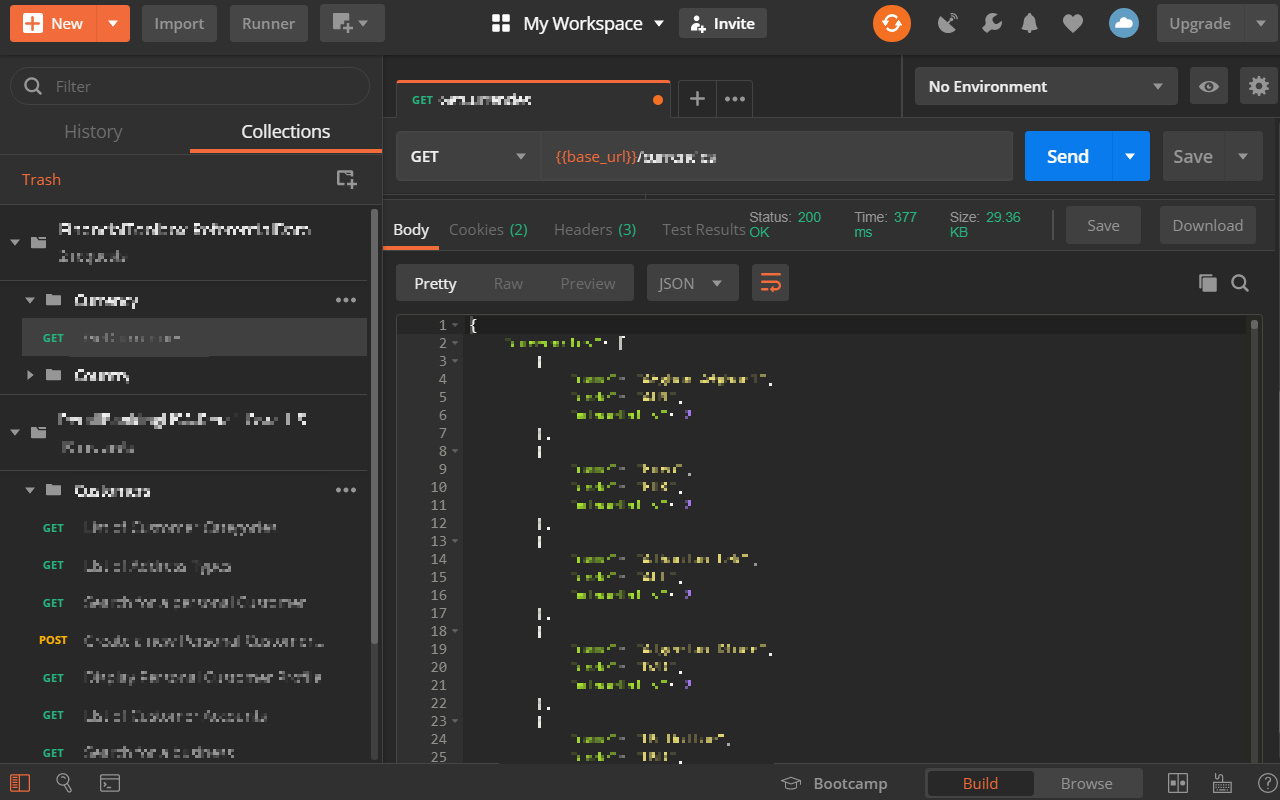Viewport: 1280px width, 800px height.
Task: Create a new collection with the folder-plus icon
Action: (346, 179)
